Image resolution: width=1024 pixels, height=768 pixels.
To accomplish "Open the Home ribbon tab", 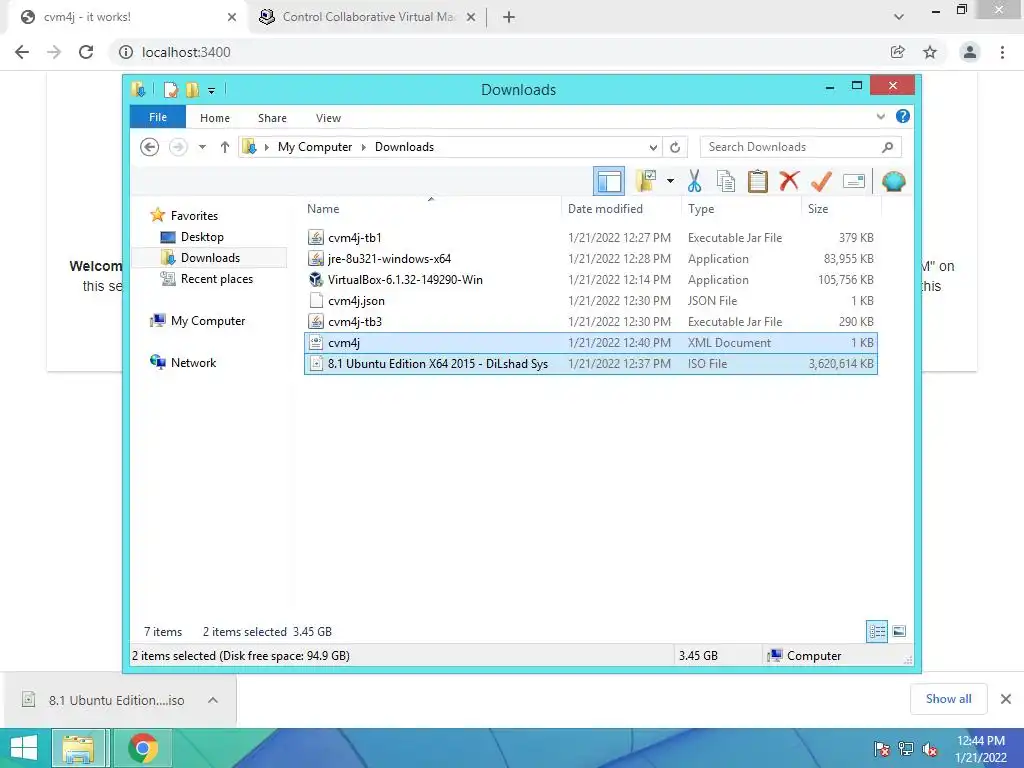I will click(x=215, y=118).
